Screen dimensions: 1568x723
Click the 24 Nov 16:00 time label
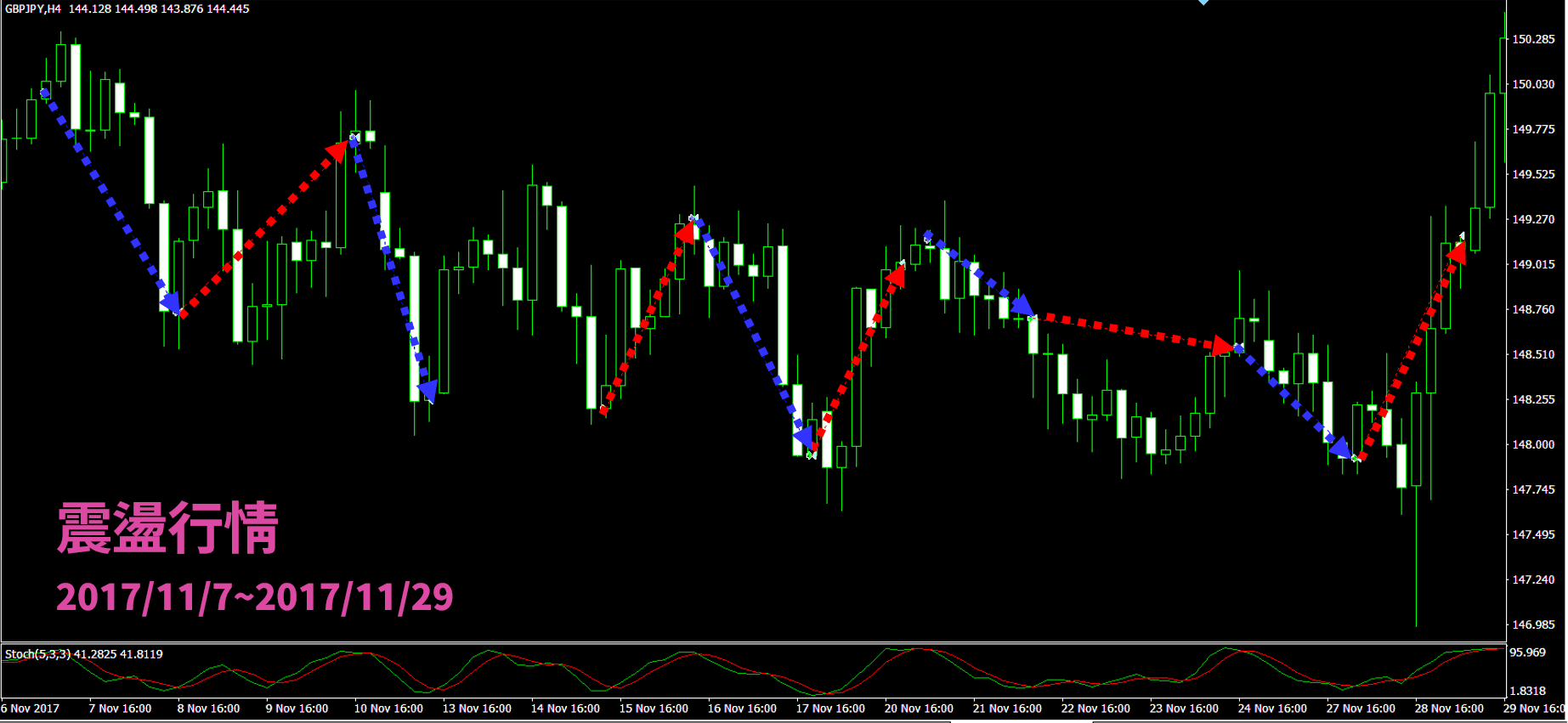click(x=1272, y=709)
